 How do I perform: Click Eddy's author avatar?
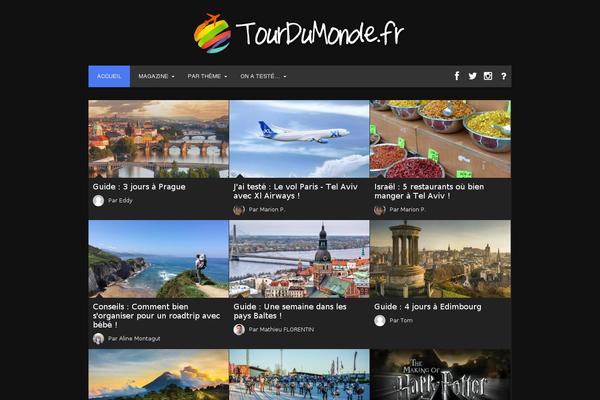pyautogui.click(x=98, y=201)
